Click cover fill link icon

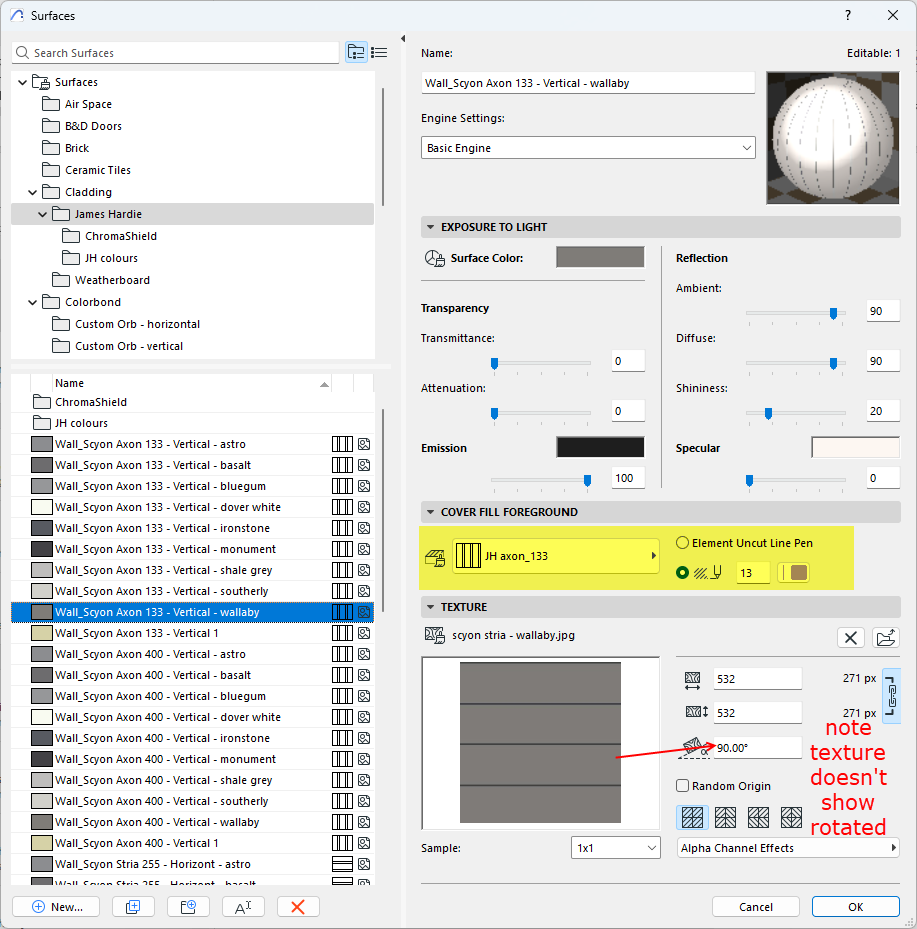(x=435, y=557)
